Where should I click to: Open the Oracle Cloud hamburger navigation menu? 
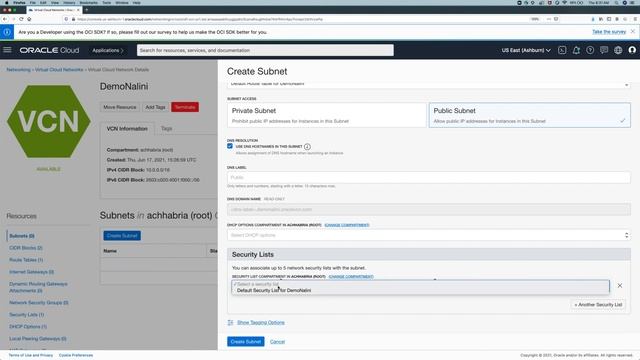coord(7,50)
